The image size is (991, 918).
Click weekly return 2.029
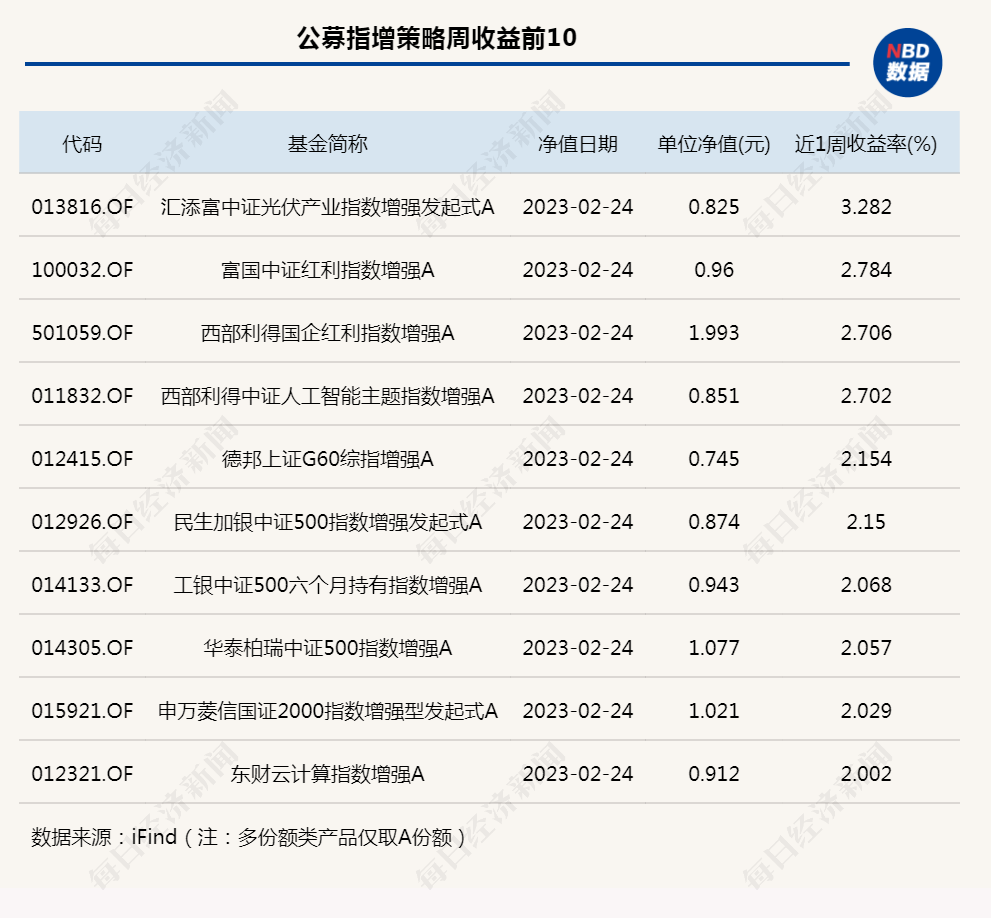coord(866,711)
